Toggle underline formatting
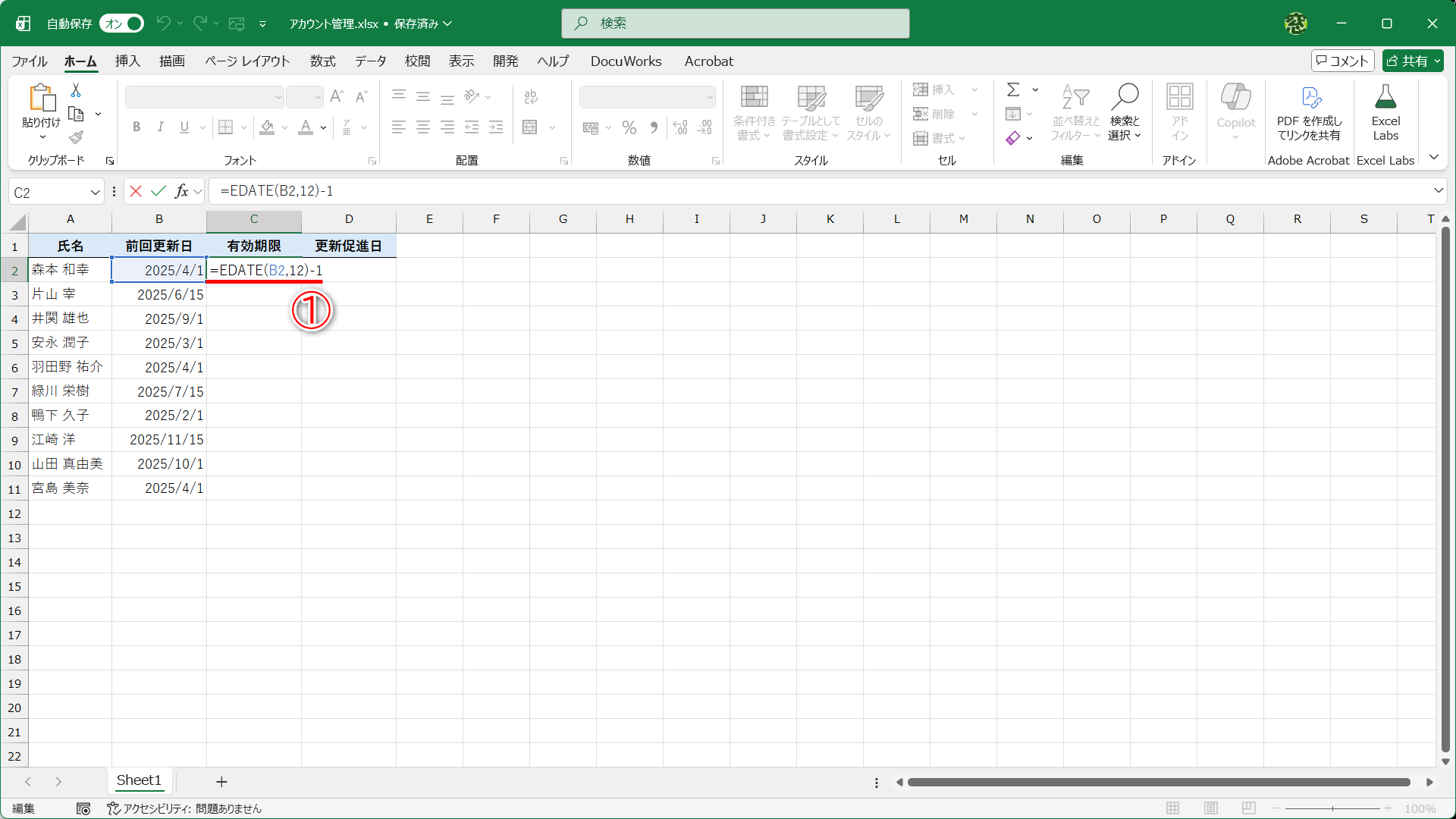The image size is (1456, 819). 184,127
